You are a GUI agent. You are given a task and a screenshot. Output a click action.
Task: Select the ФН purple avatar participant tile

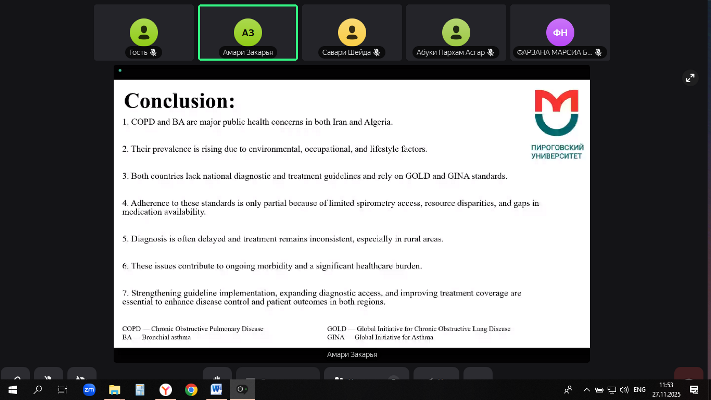[560, 33]
